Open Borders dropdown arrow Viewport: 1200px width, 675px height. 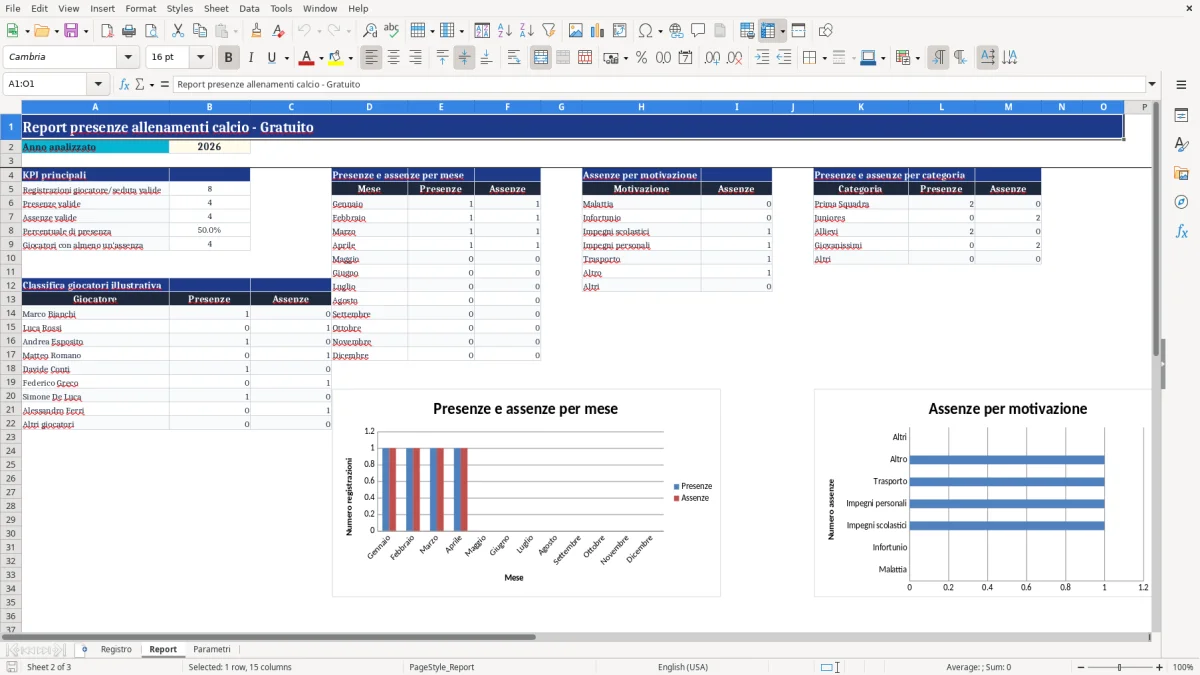click(x=824, y=58)
